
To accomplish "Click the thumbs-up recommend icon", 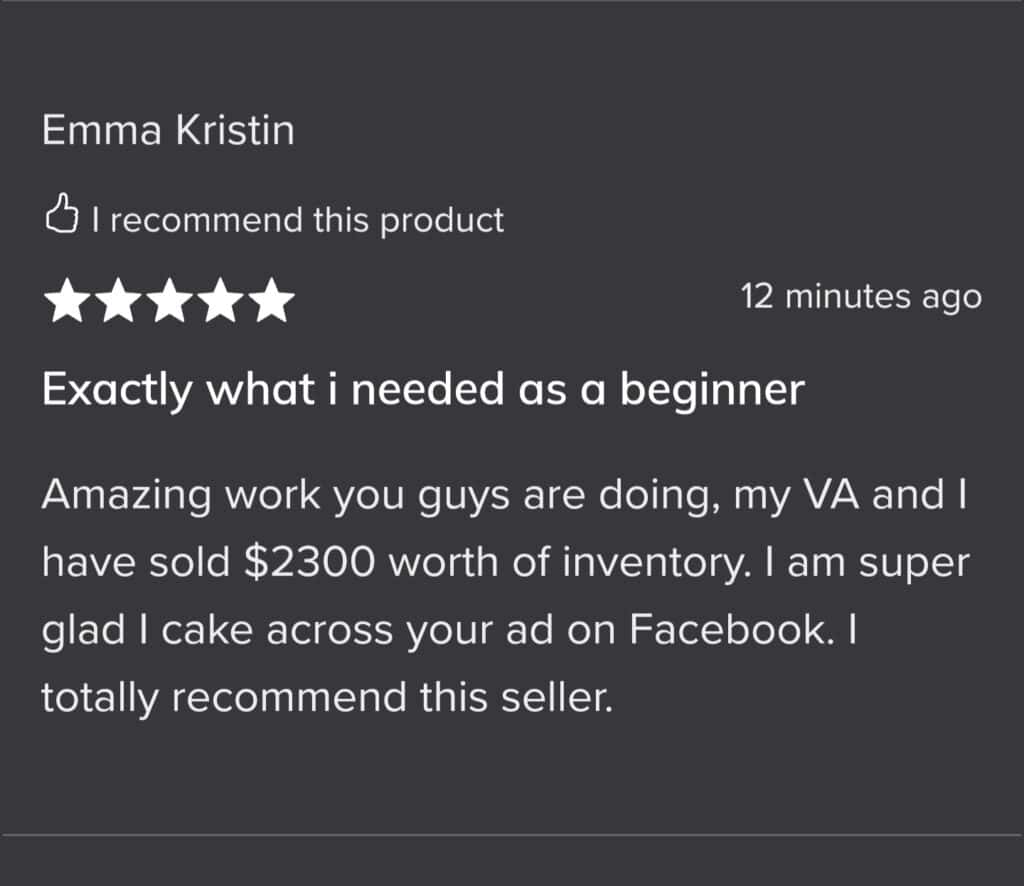I will 62,217.
